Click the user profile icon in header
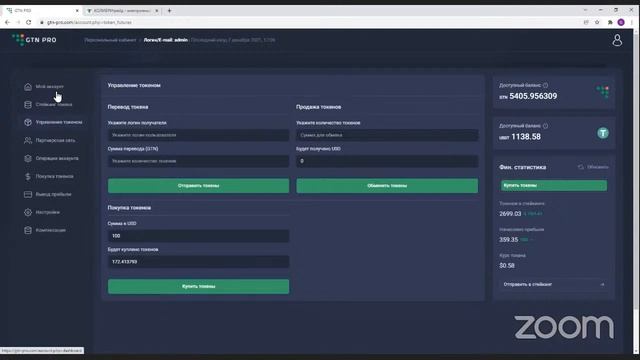Viewport: 640px width, 360px height. pos(617,40)
